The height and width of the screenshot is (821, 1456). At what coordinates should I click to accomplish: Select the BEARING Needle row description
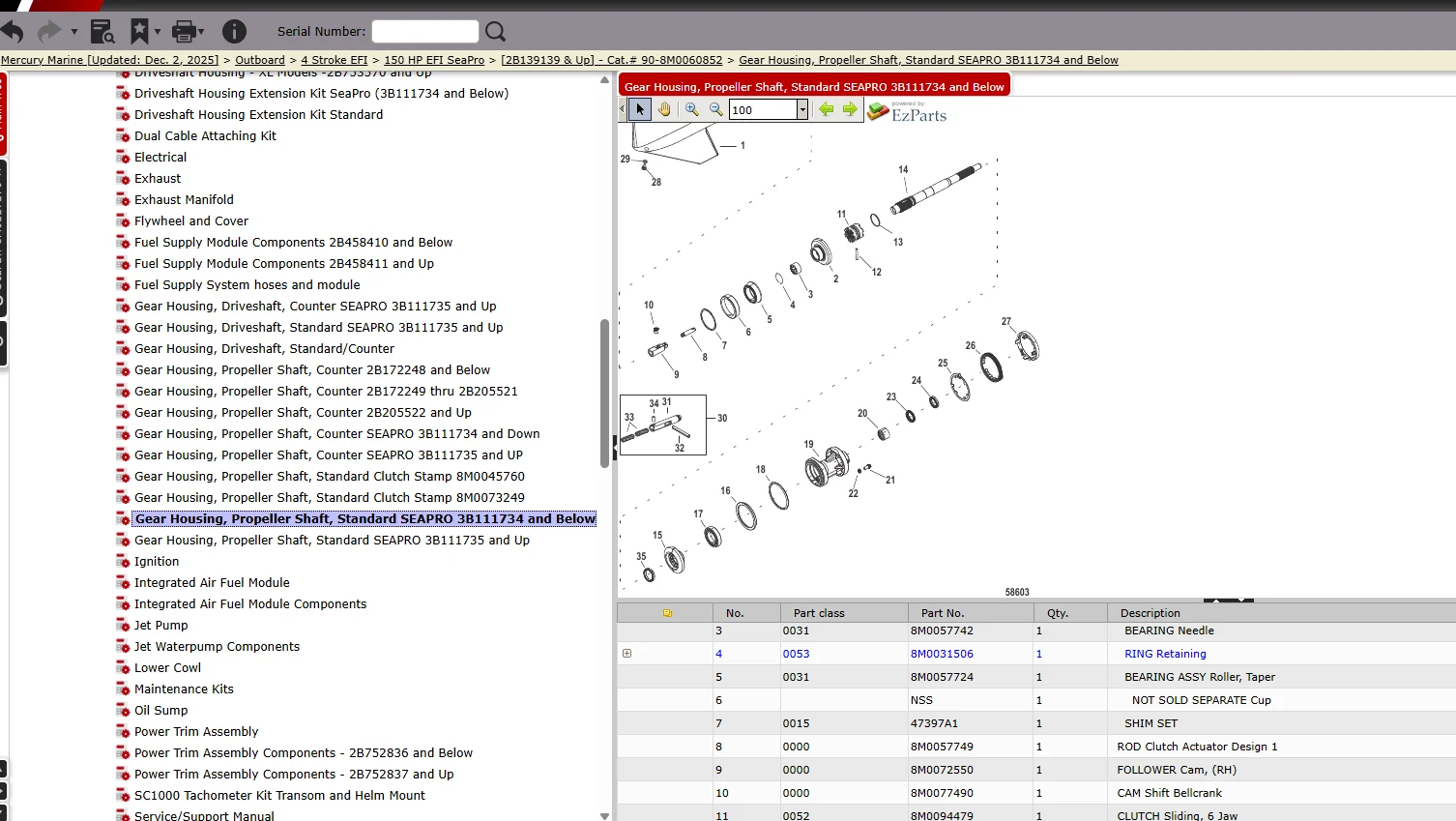click(x=1169, y=630)
